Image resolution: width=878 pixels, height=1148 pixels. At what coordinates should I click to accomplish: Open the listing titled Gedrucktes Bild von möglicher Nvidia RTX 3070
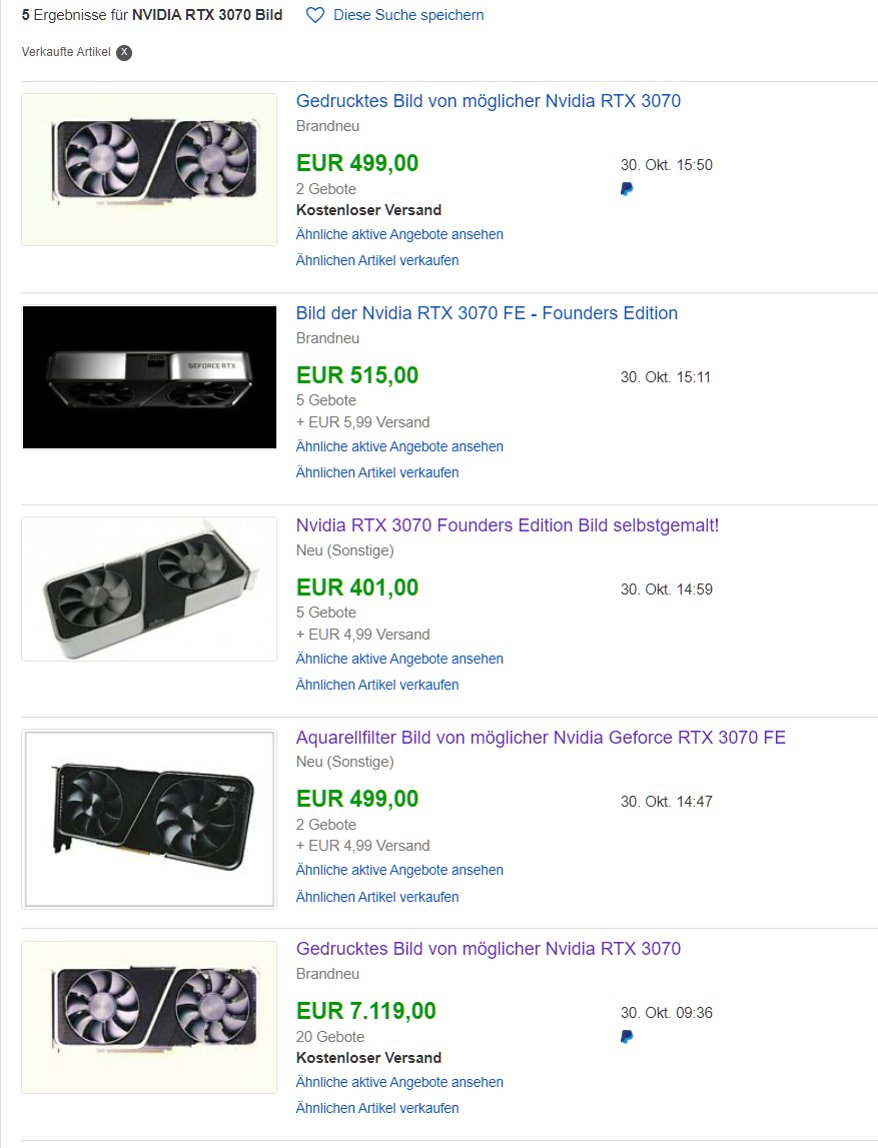488,101
